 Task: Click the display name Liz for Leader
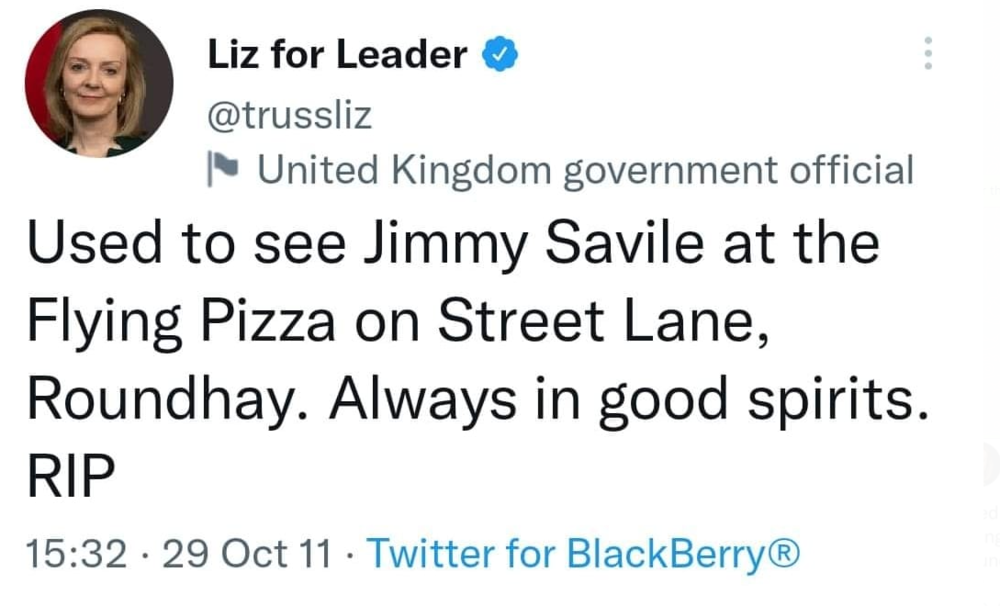pyautogui.click(x=337, y=55)
